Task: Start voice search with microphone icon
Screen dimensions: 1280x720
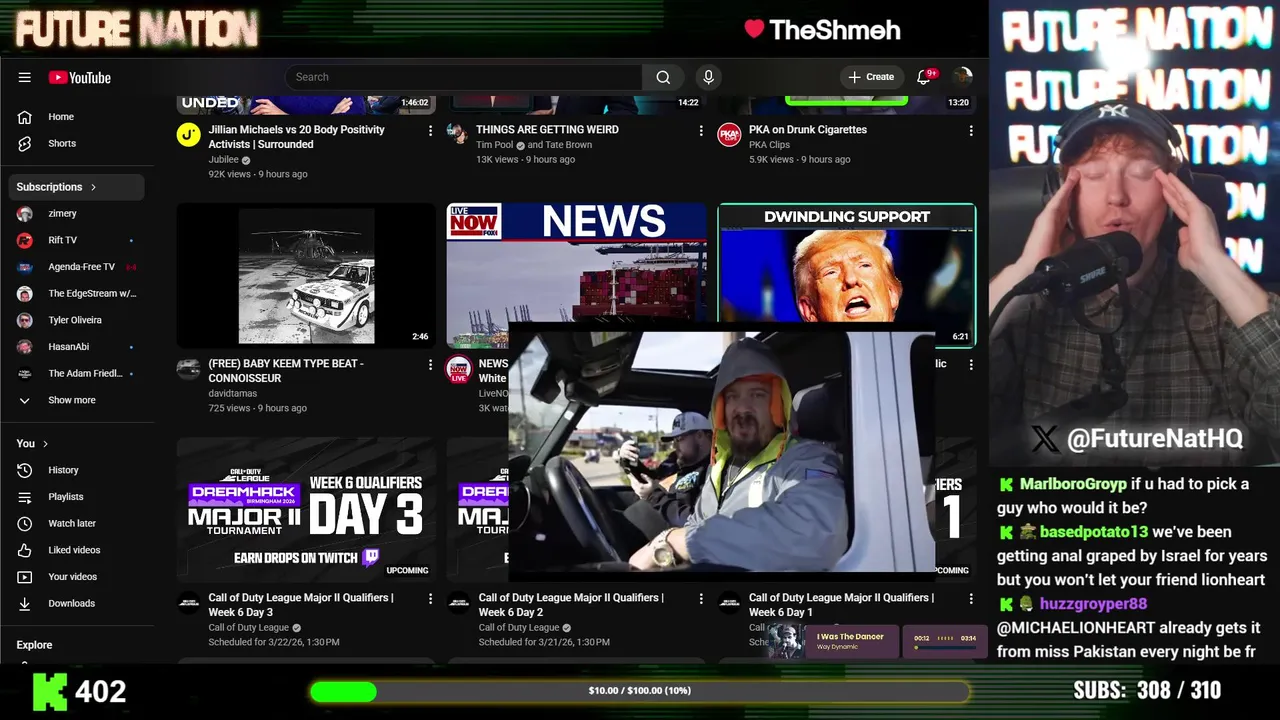Action: [708, 77]
